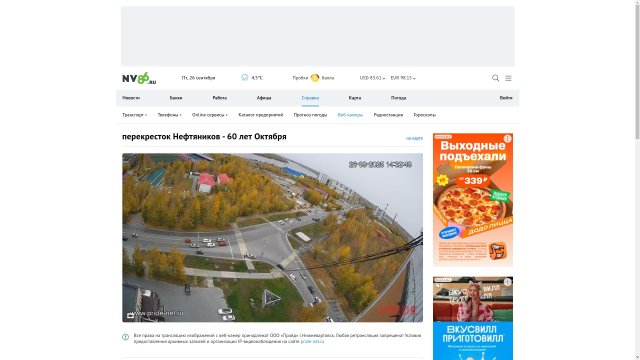
Task: Go to the Работа section
Action: [220, 98]
